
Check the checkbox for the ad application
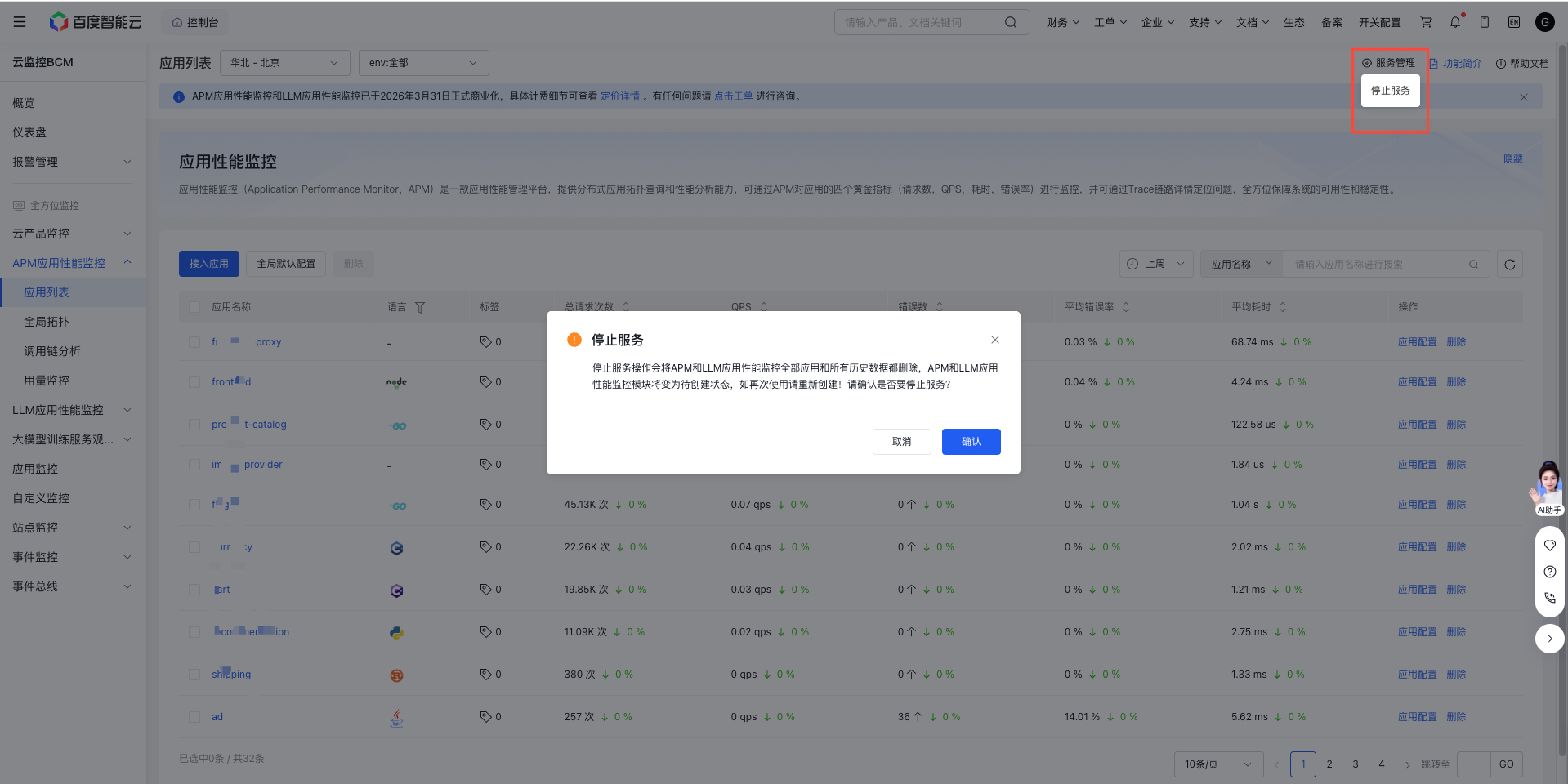(194, 717)
